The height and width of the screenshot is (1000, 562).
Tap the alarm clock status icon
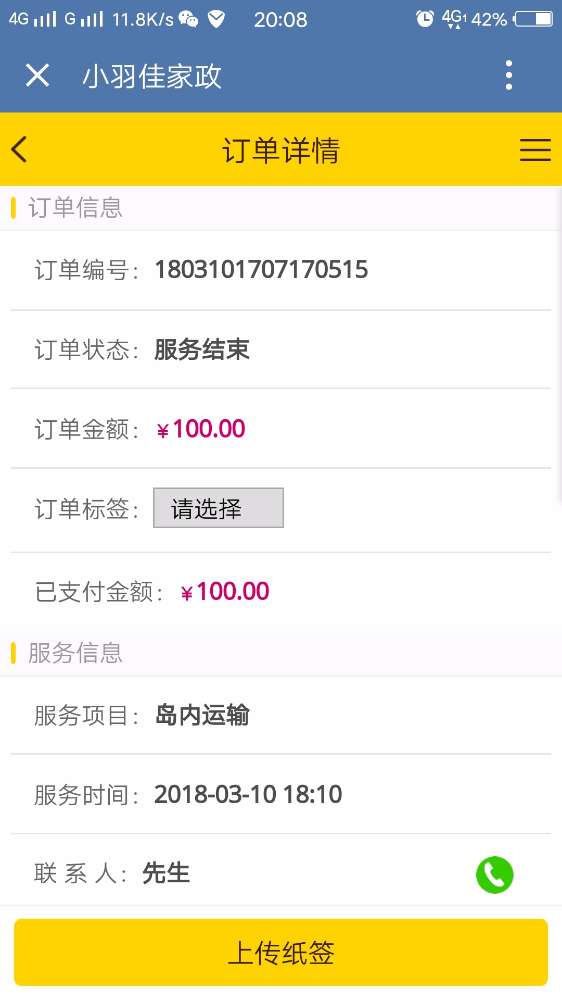(x=424, y=19)
